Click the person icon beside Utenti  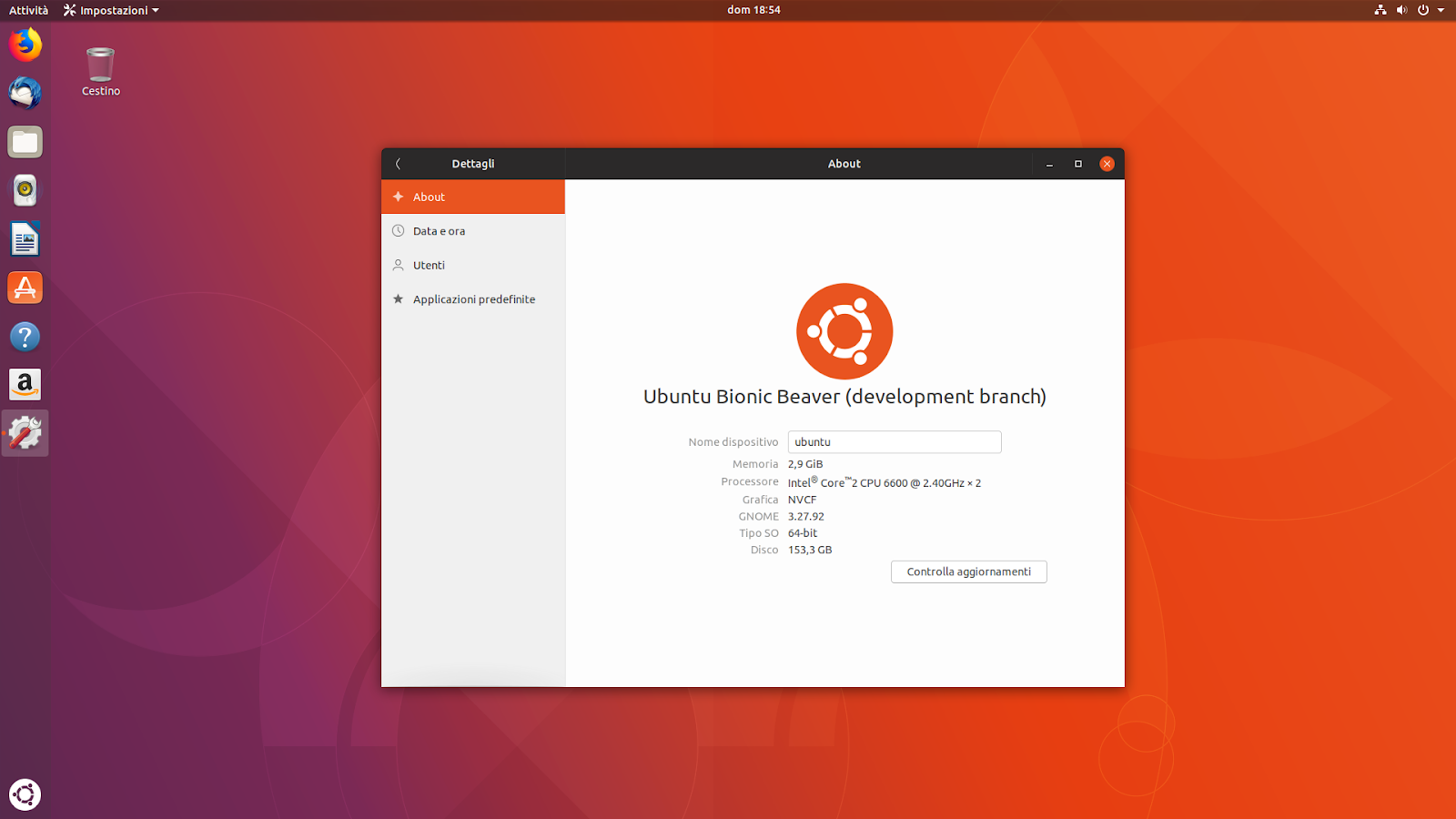click(x=398, y=265)
